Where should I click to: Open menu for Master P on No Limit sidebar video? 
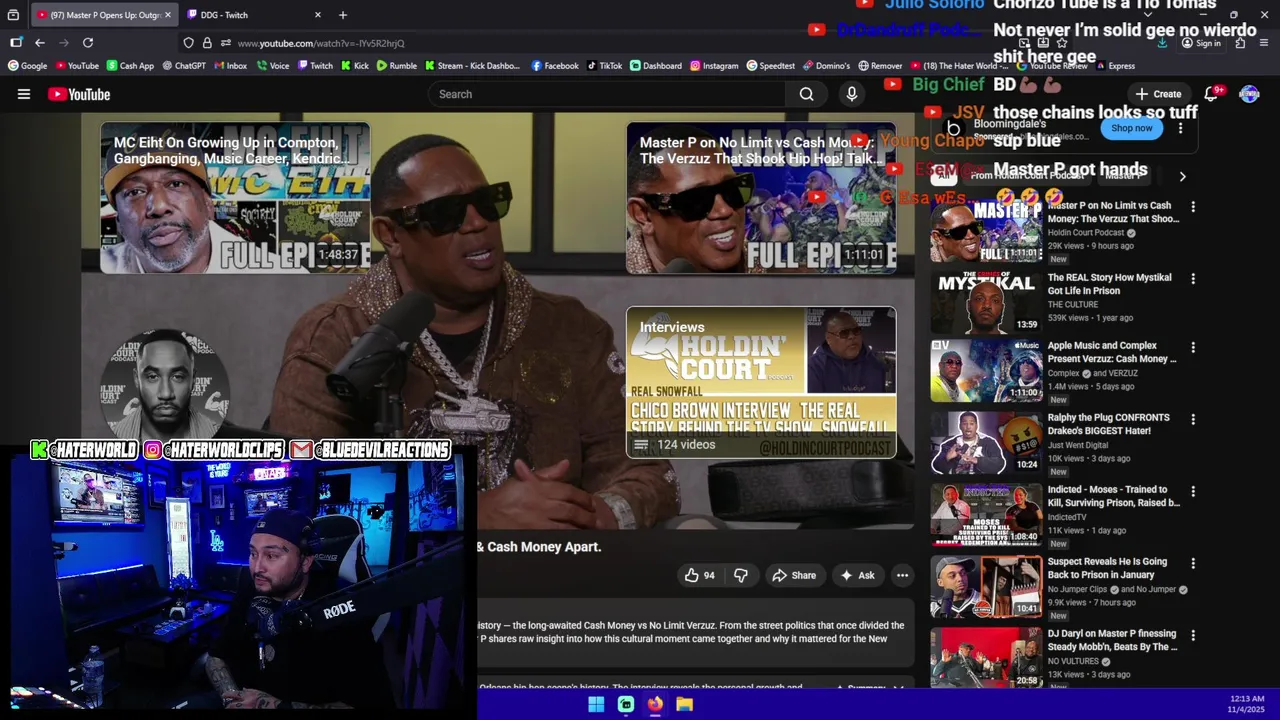(x=1193, y=207)
